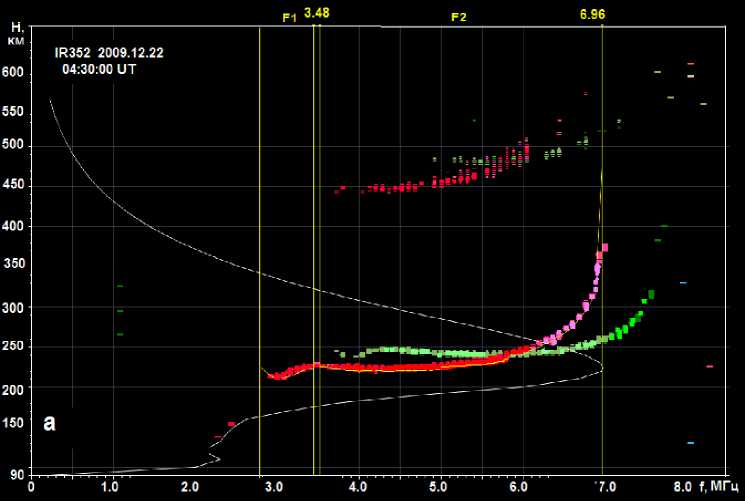Select the F1 layer label
745x501 pixels.
coord(289,18)
